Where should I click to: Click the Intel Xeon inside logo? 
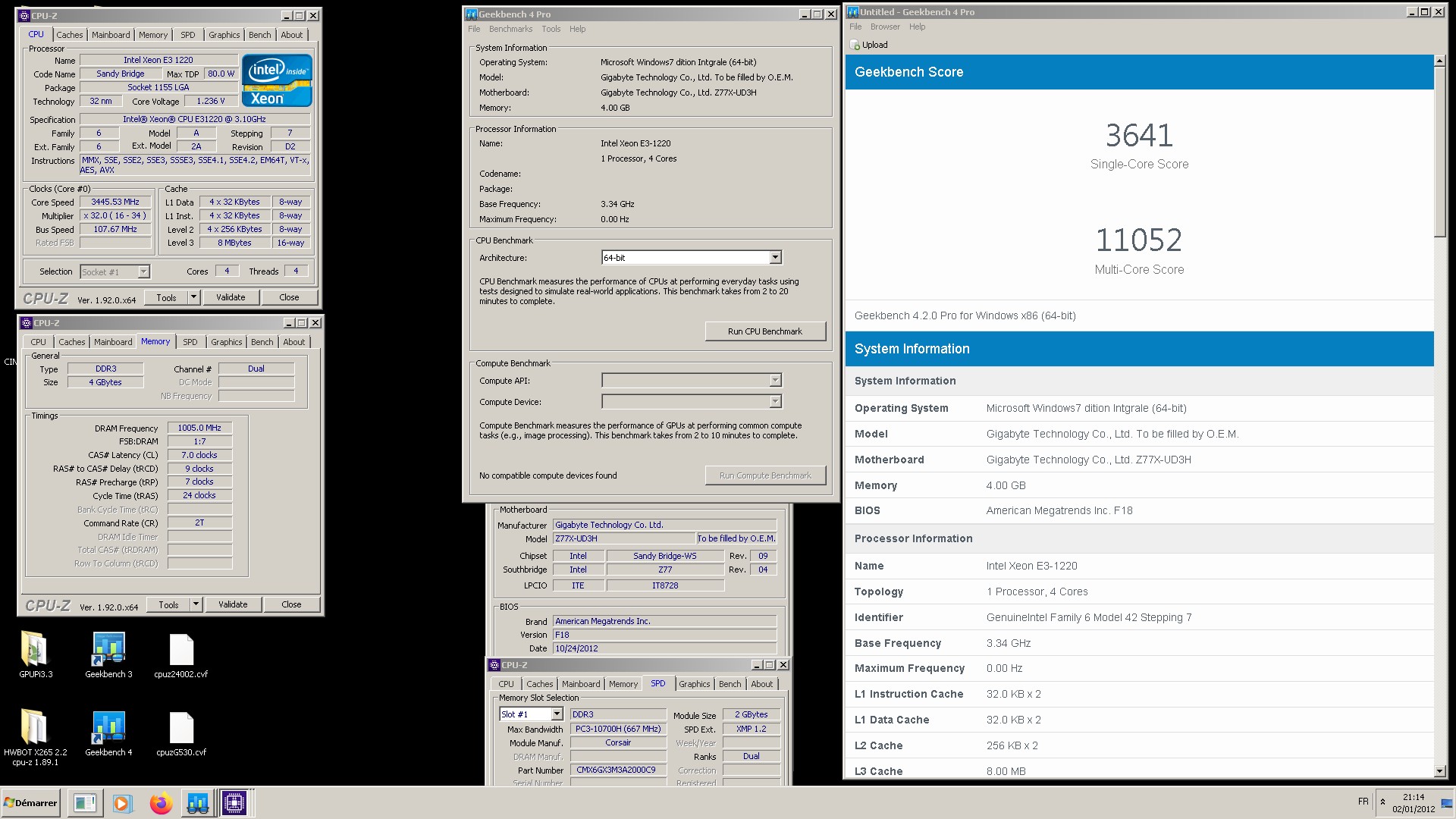pyautogui.click(x=277, y=80)
